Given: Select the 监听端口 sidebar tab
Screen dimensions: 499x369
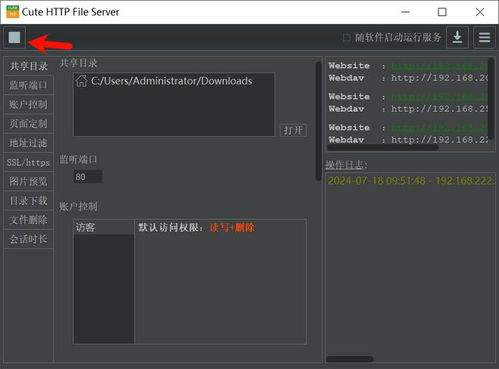Looking at the screenshot, I should [28, 85].
